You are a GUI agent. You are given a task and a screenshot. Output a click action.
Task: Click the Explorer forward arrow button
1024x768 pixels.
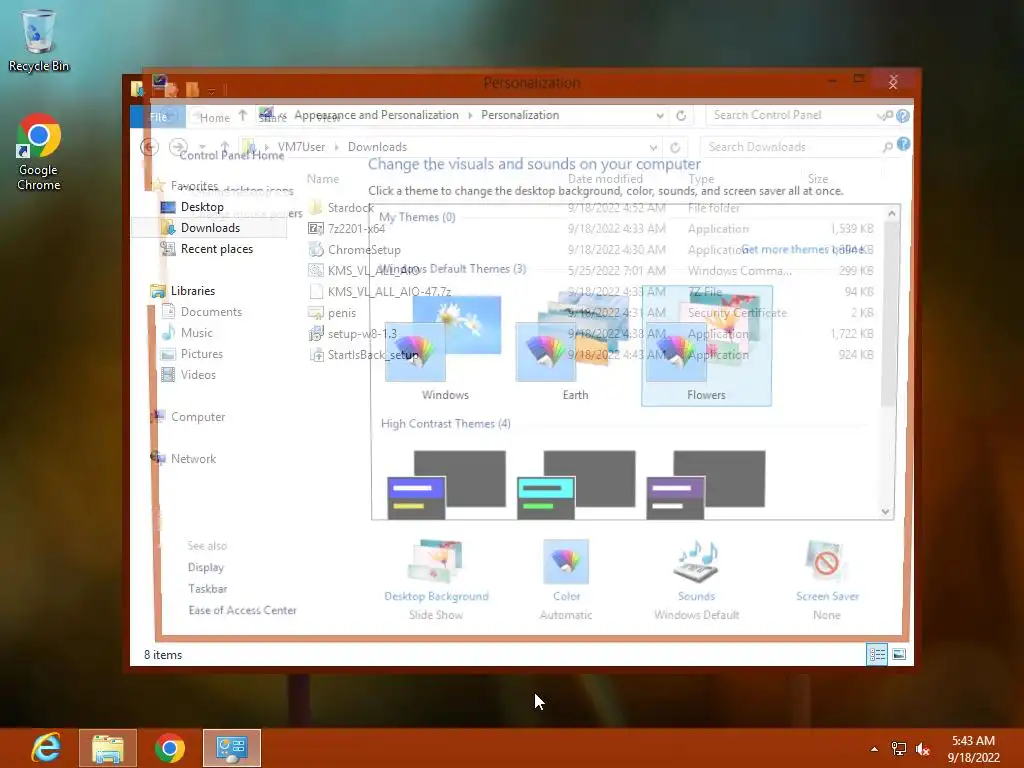(178, 147)
